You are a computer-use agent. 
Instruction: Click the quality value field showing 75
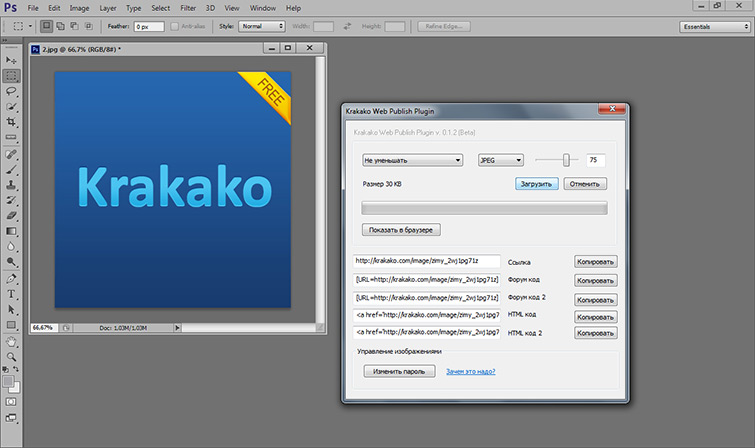click(x=596, y=160)
